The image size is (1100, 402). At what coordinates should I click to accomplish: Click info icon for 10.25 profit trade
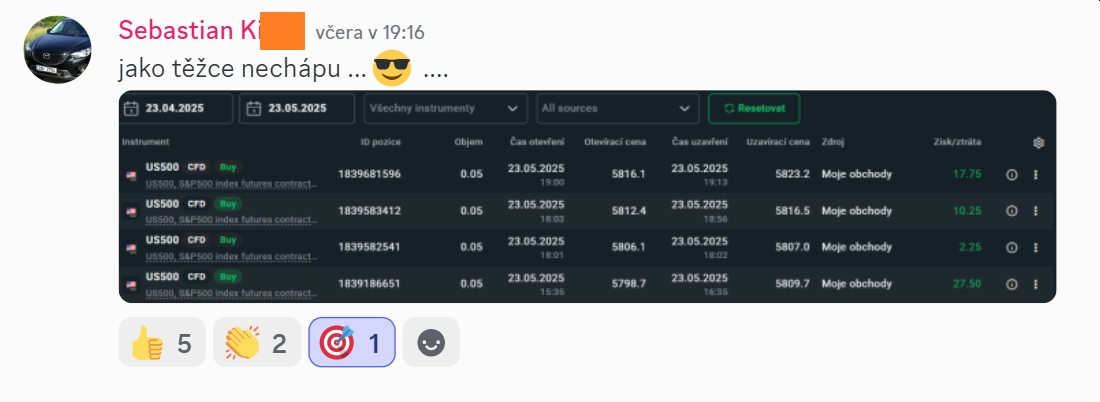[1011, 211]
